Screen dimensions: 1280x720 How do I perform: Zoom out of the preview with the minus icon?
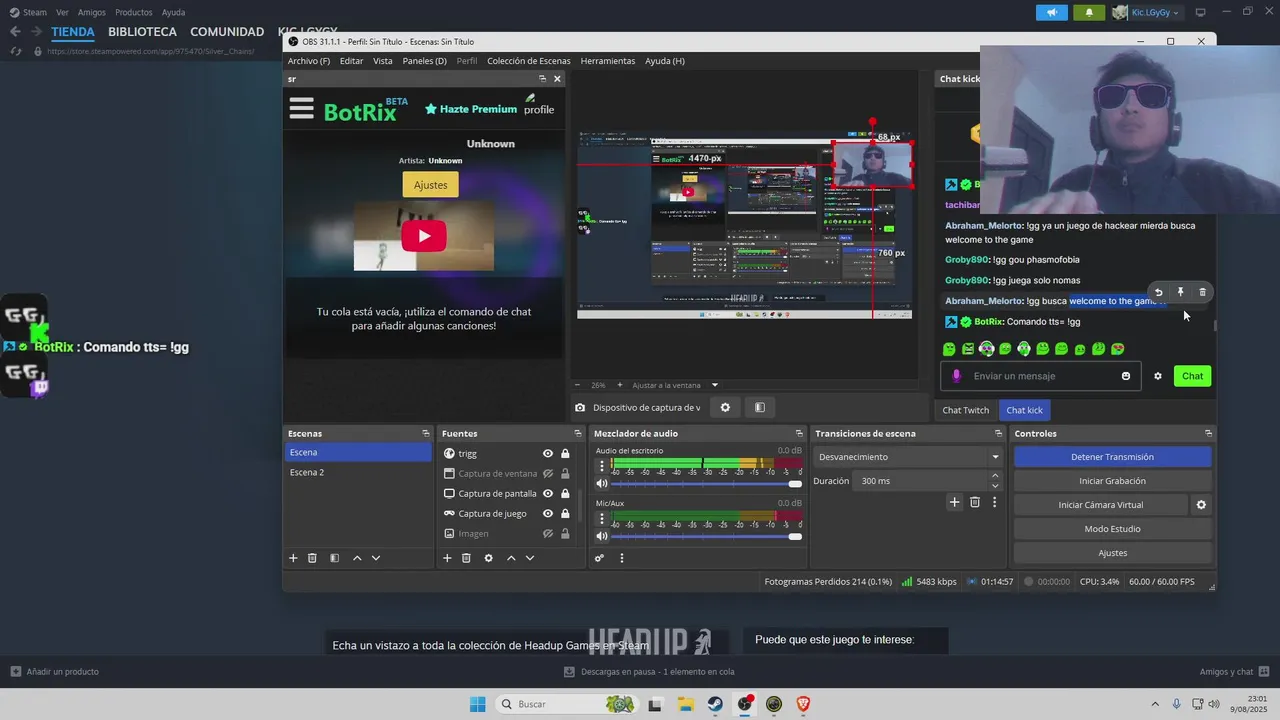point(577,385)
